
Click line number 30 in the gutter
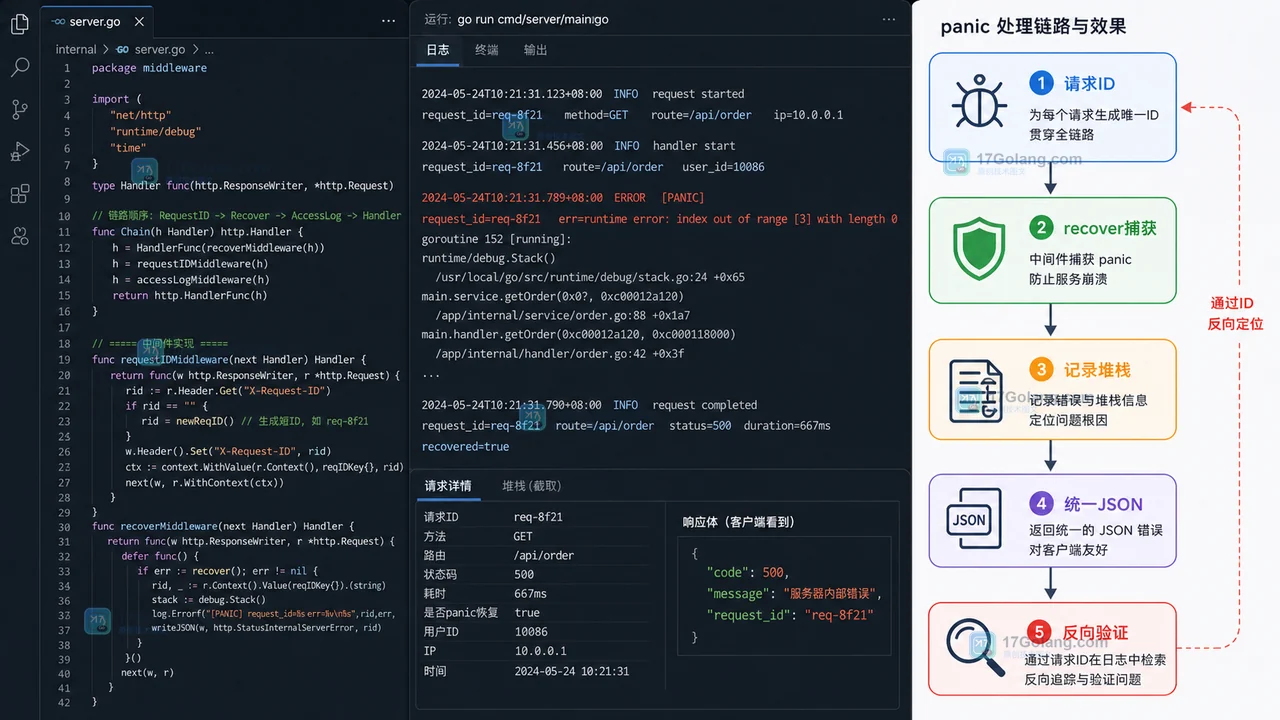pyautogui.click(x=64, y=526)
